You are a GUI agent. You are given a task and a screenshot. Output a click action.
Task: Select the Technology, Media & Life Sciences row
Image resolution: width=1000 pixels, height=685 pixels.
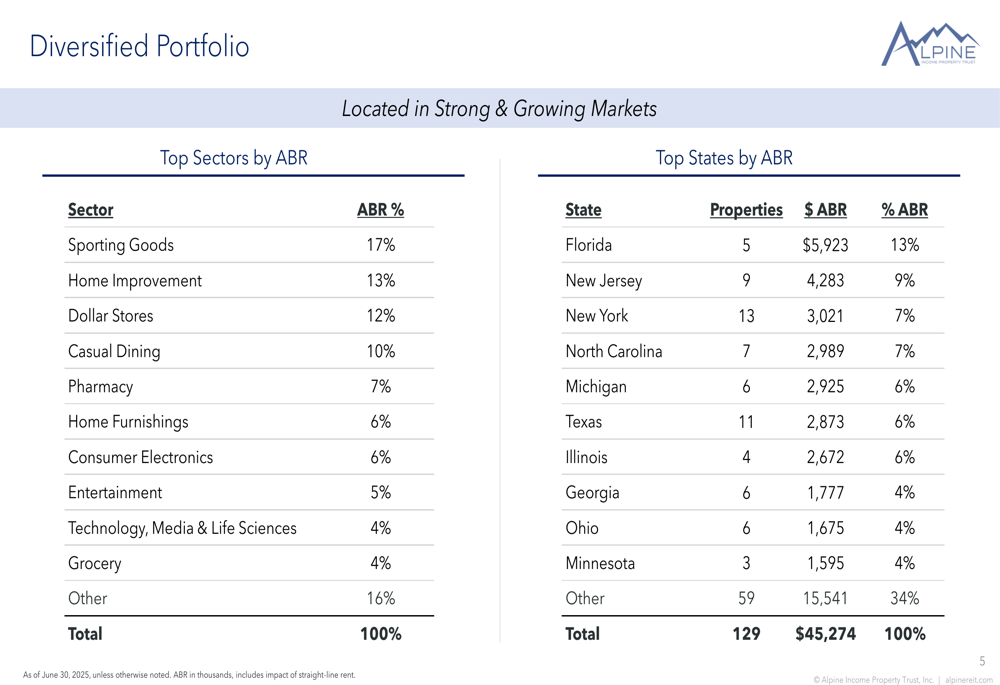pyautogui.click(x=249, y=528)
